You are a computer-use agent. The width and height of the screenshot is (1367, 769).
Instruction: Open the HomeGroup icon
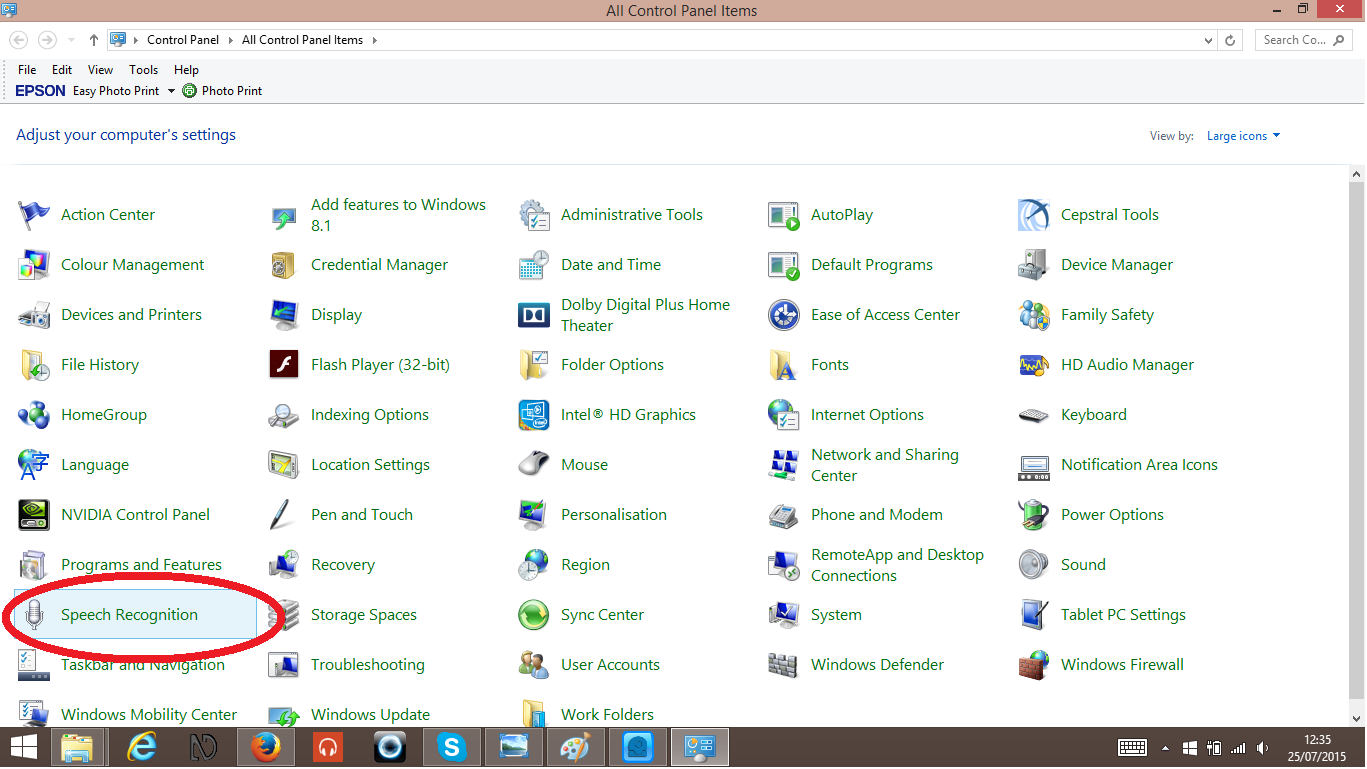(x=34, y=415)
